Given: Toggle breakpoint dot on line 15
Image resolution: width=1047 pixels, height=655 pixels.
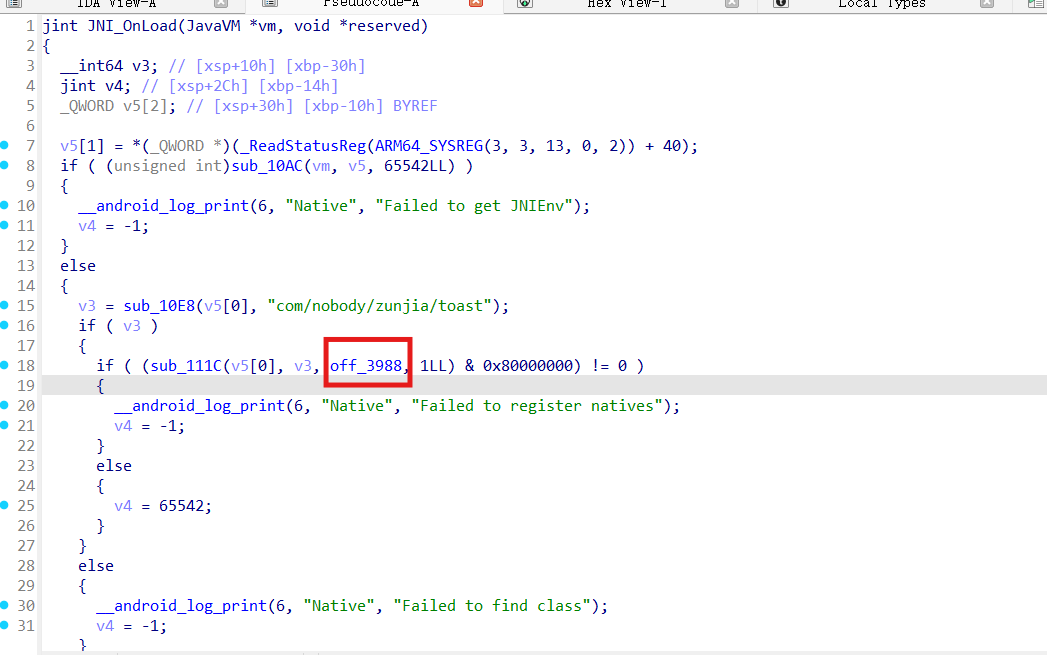Looking at the screenshot, I should pos(5,306).
